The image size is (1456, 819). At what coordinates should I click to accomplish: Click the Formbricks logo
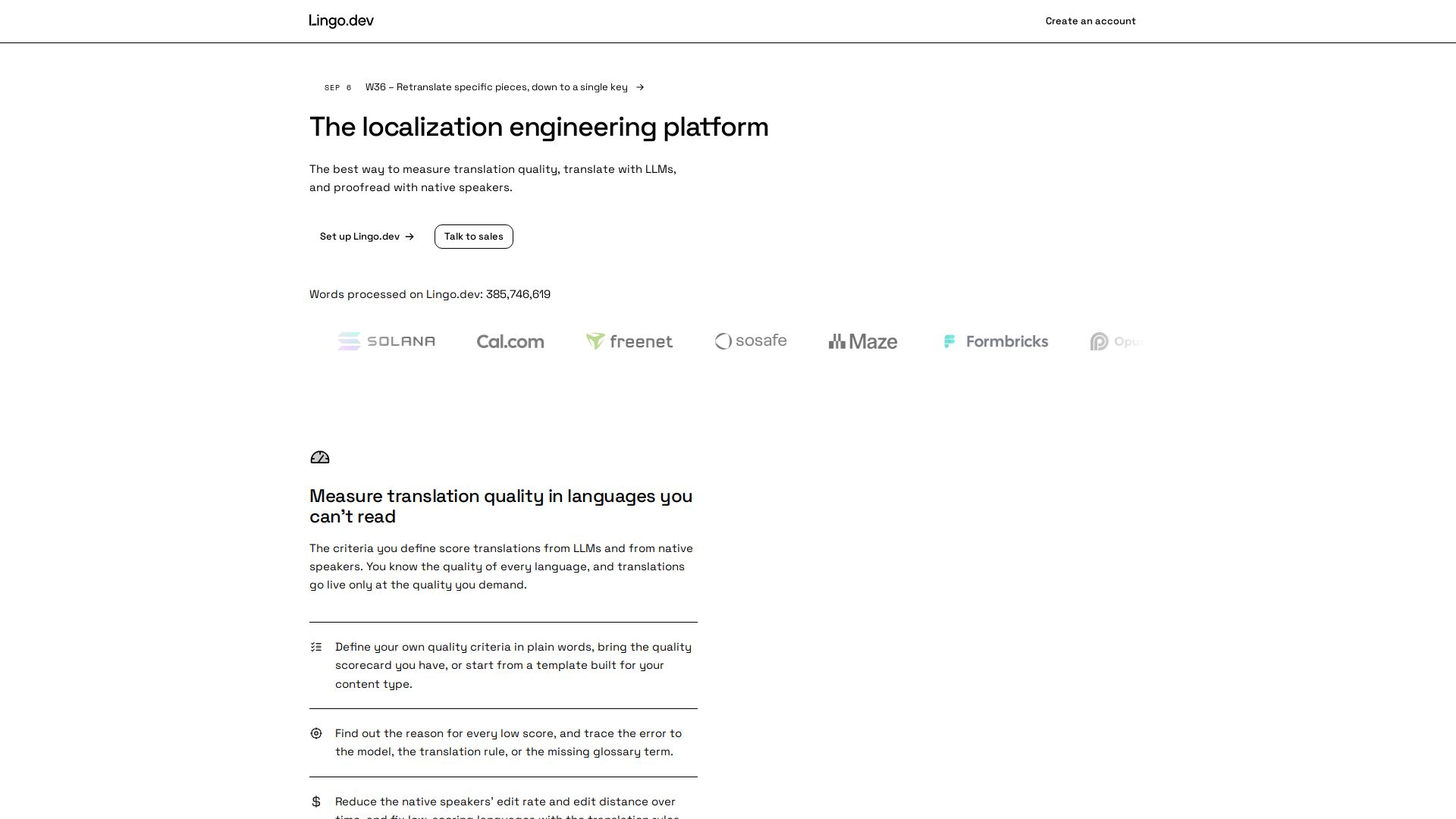[995, 341]
